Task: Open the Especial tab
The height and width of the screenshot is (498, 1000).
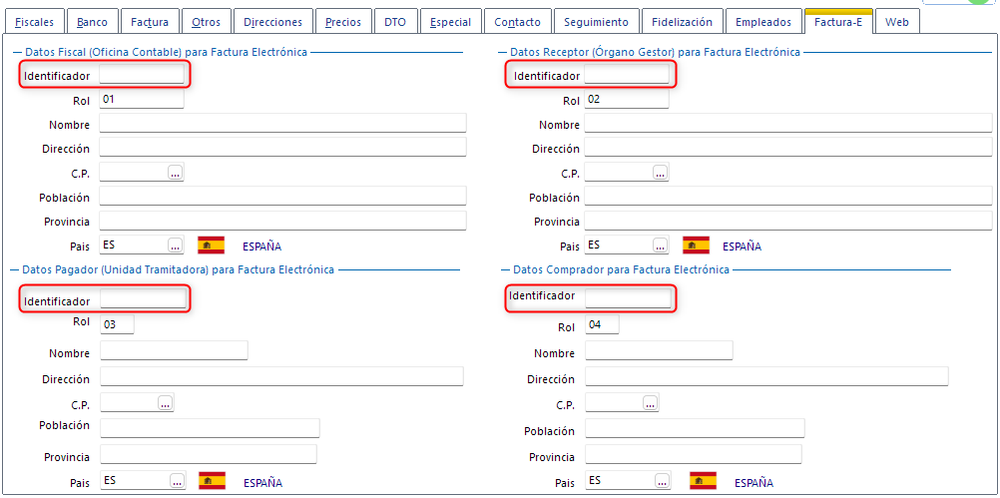Action: [x=450, y=22]
